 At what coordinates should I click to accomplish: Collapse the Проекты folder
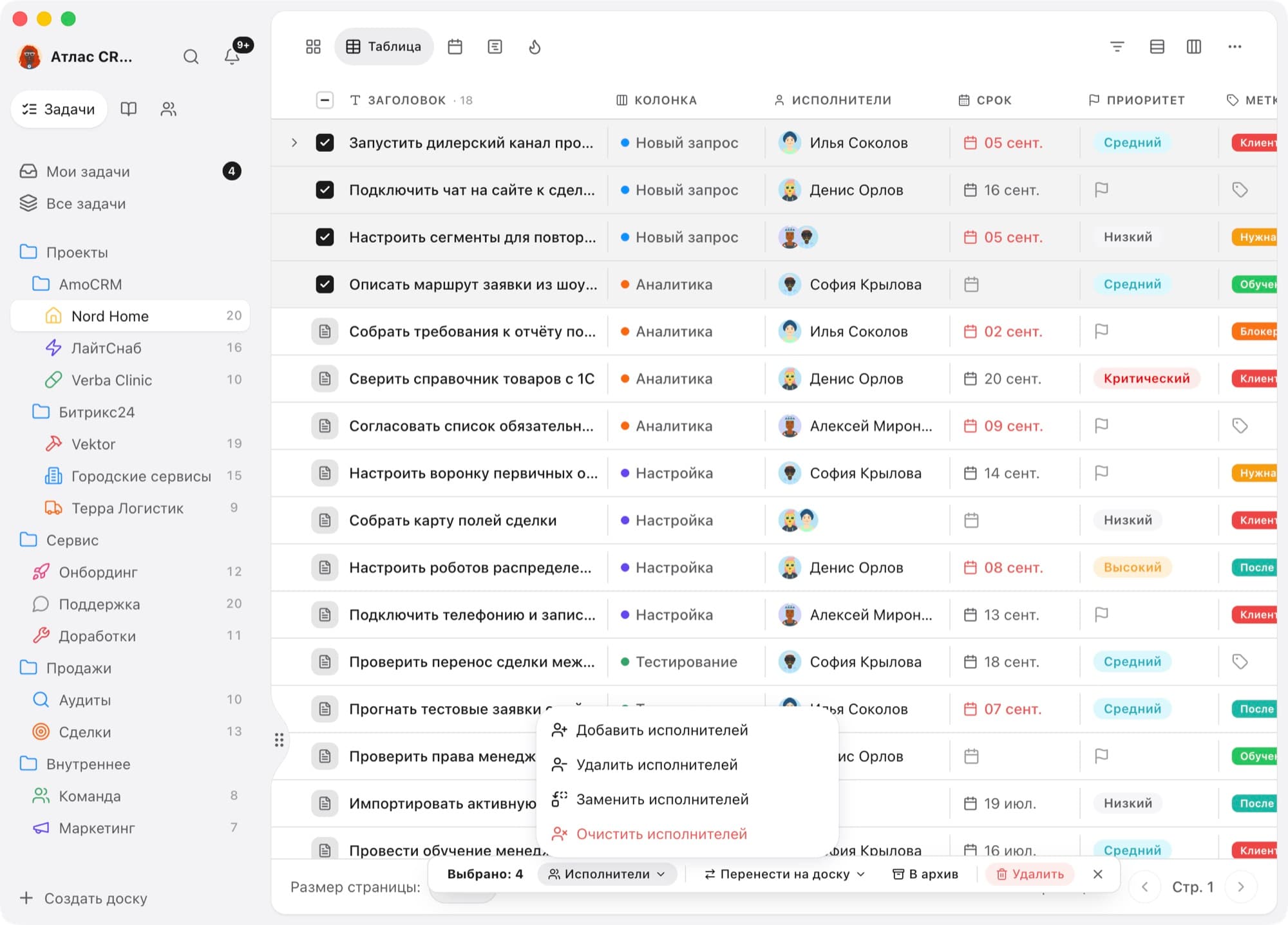point(28,252)
